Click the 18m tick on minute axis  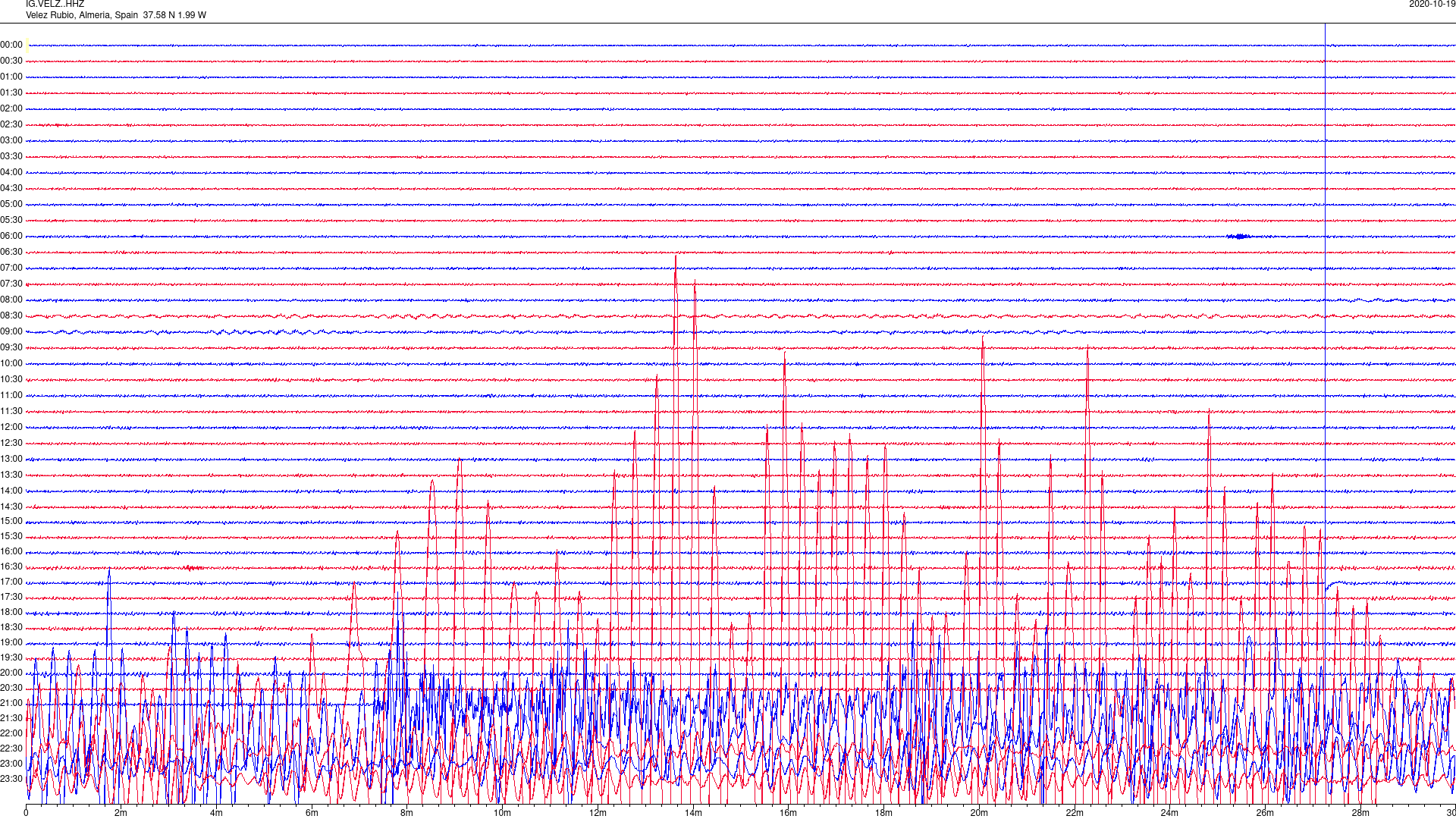pos(883,813)
